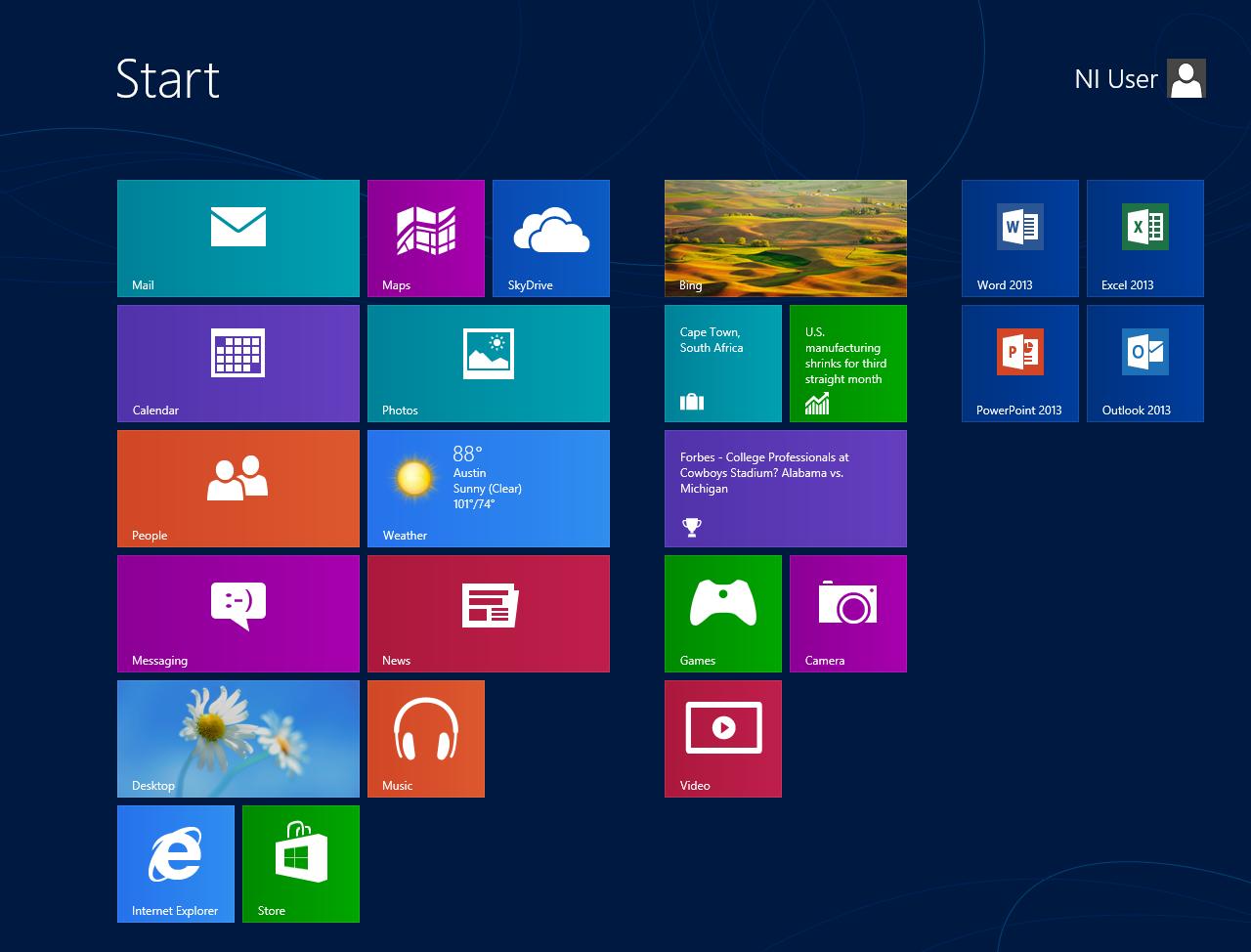Click the NI User name

point(1116,79)
